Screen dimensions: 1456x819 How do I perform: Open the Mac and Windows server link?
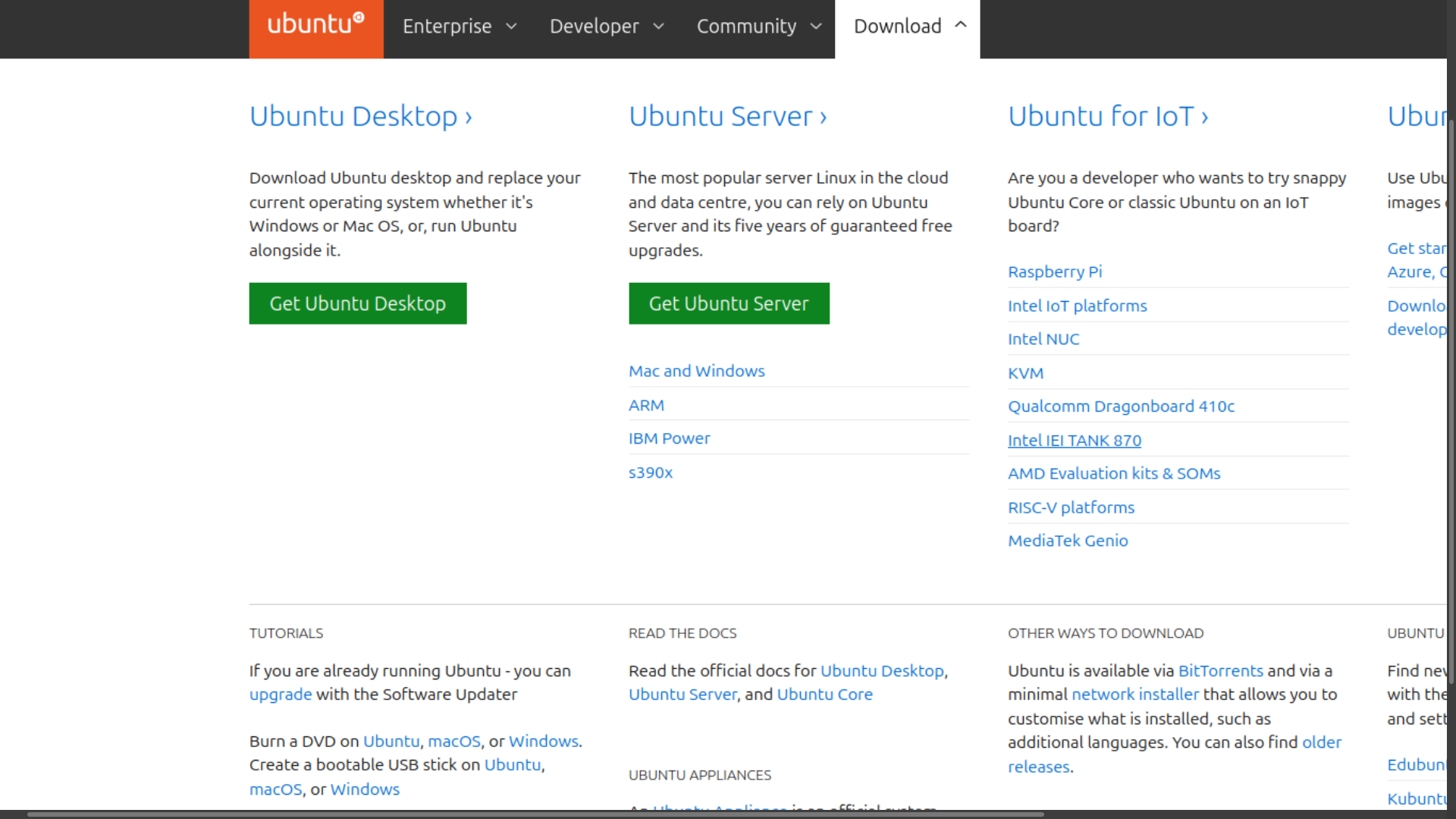tap(697, 371)
